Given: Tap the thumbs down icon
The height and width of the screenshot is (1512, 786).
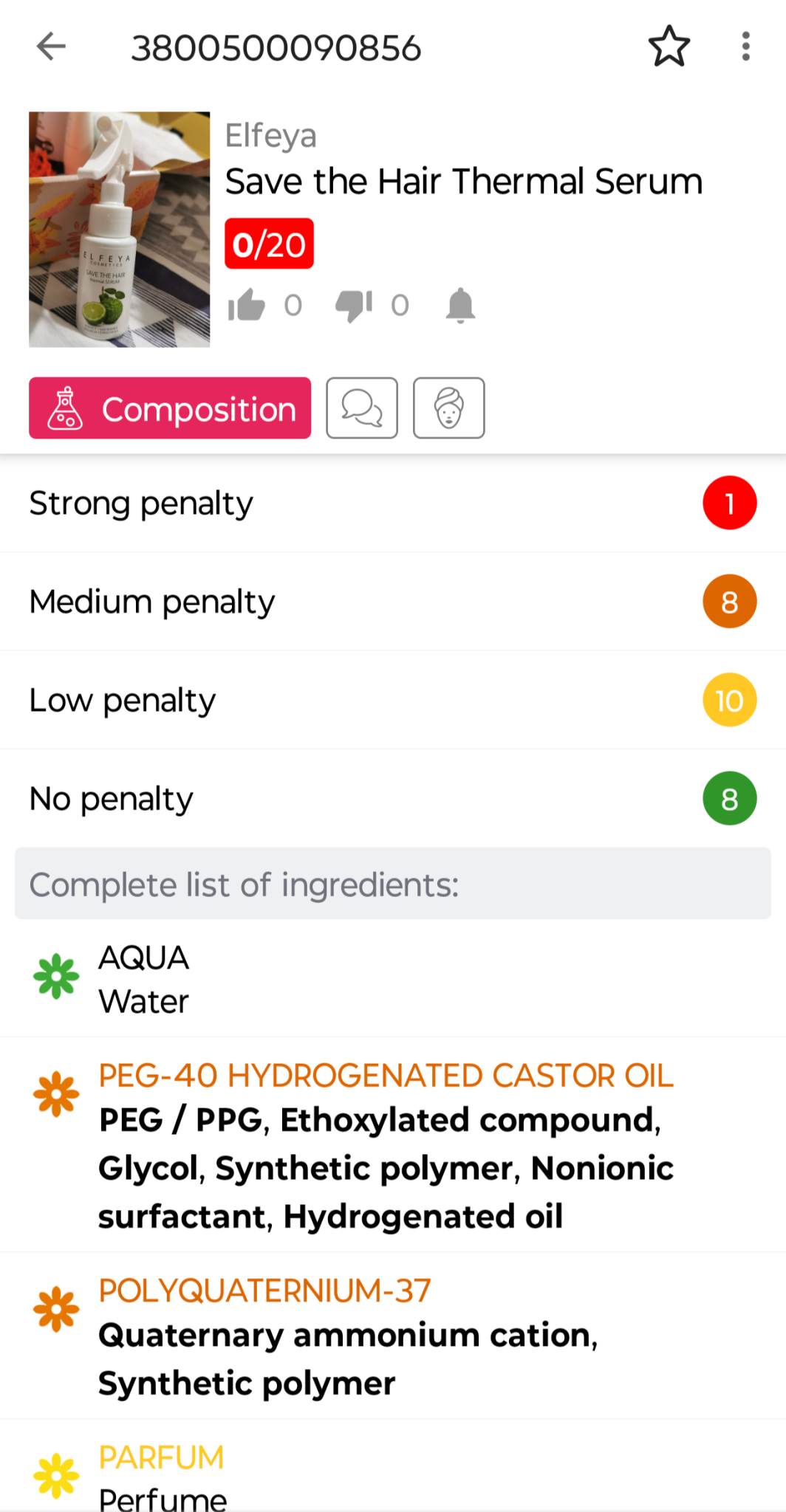Looking at the screenshot, I should (x=353, y=305).
